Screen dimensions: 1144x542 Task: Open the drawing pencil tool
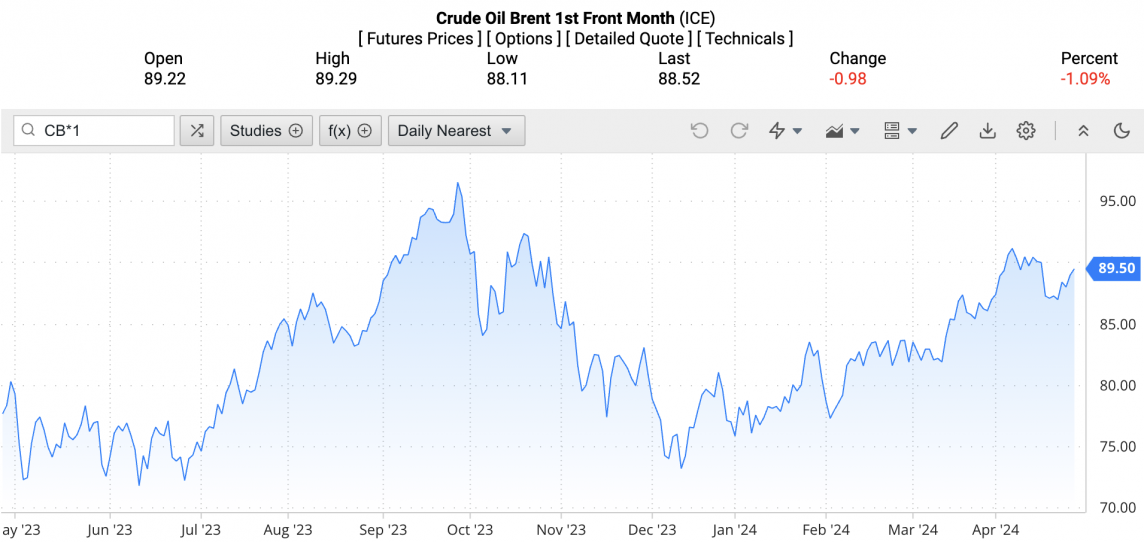(x=949, y=131)
